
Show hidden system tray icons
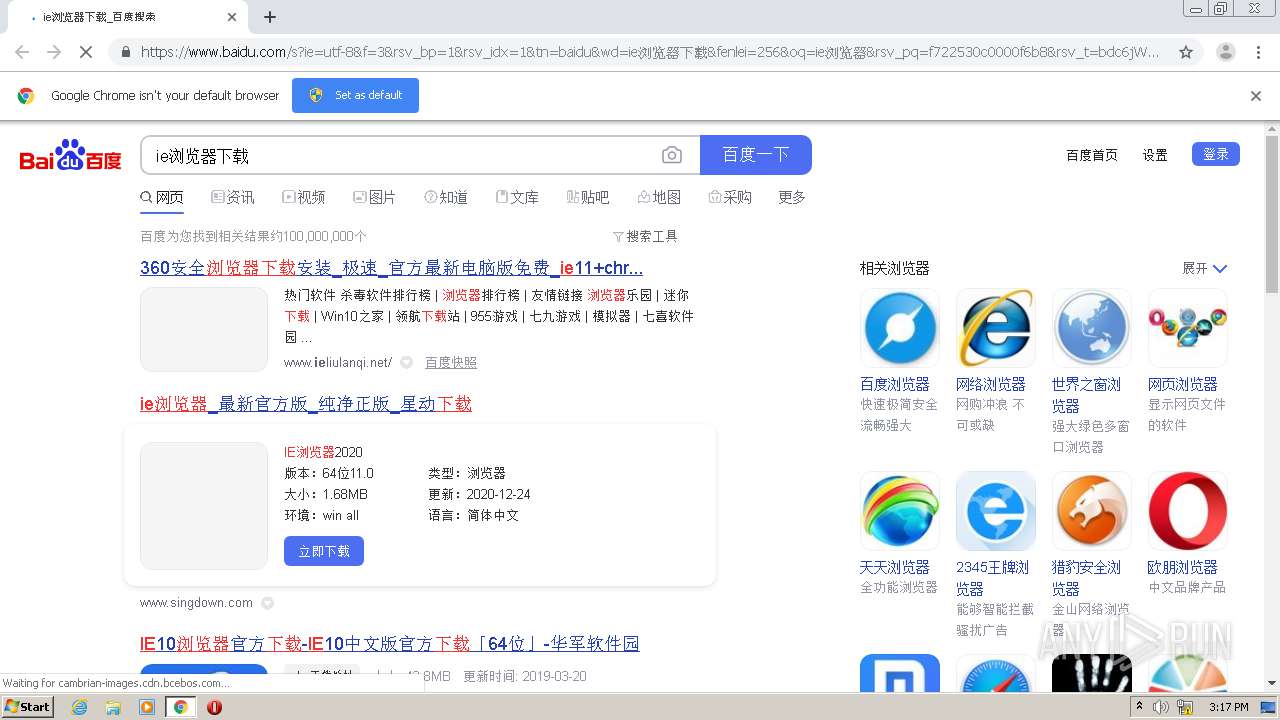[x=1139, y=707]
